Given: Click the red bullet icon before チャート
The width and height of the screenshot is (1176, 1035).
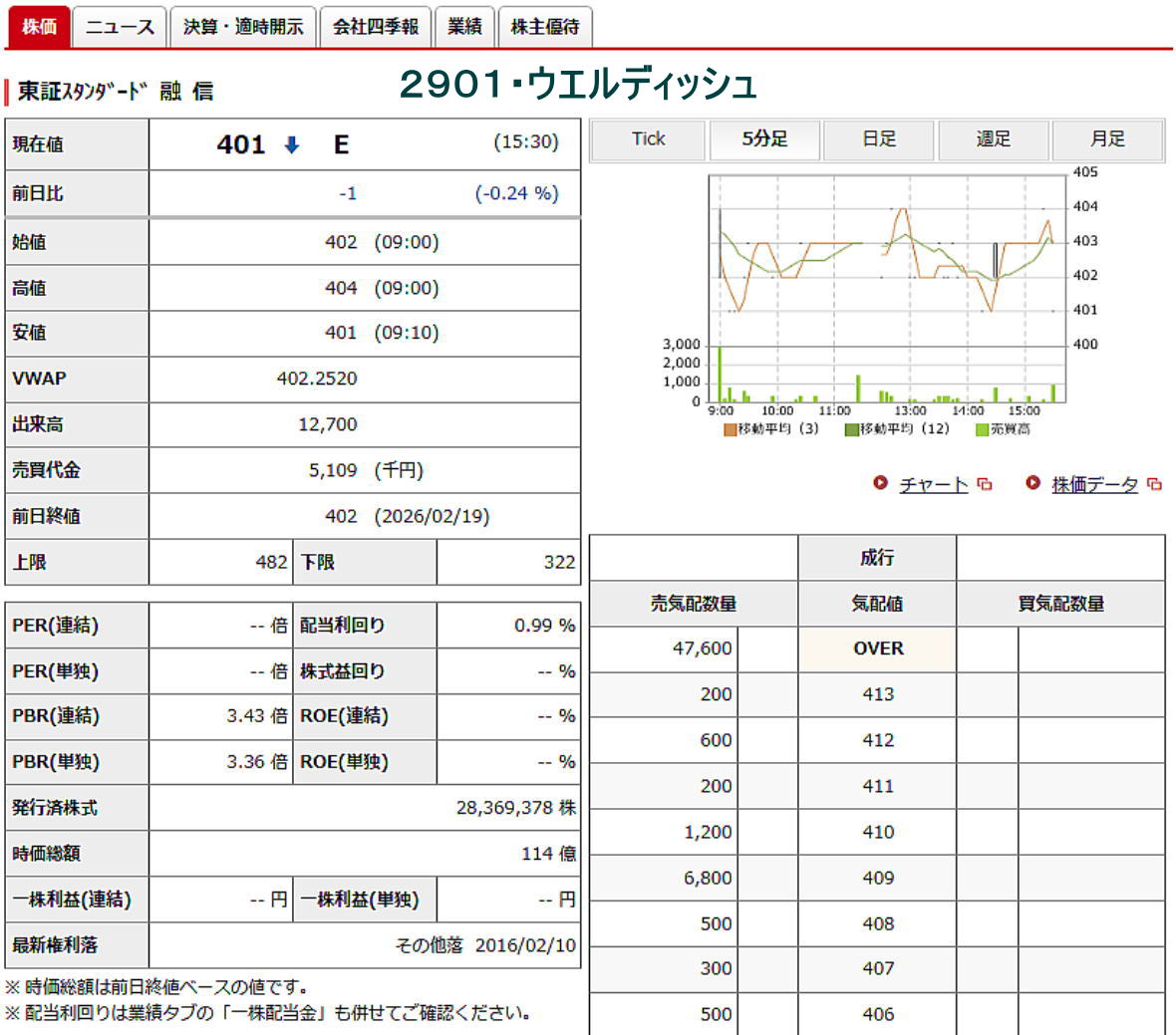Looking at the screenshot, I should pos(880,483).
